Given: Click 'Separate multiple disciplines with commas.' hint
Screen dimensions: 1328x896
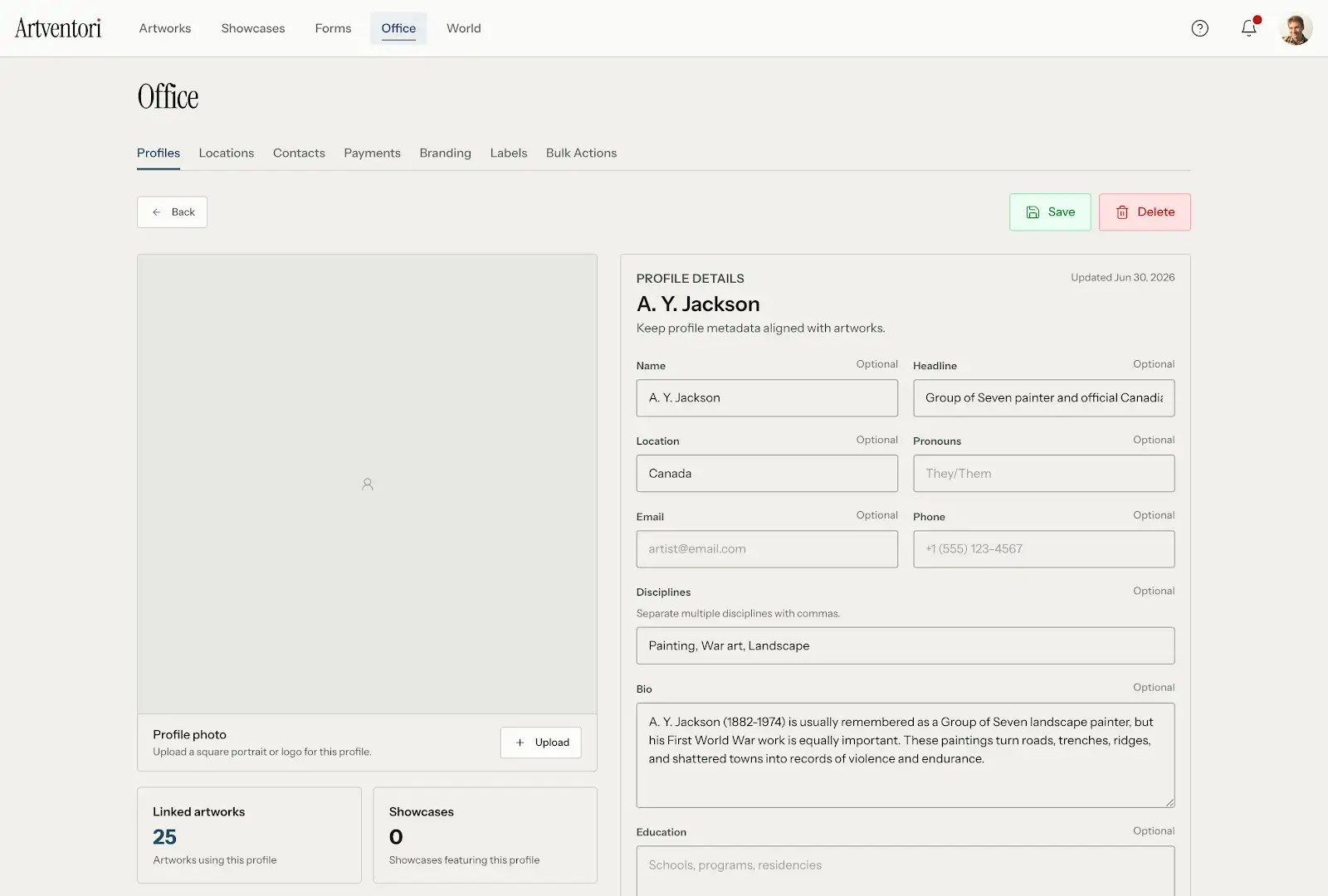Looking at the screenshot, I should click(x=738, y=614).
